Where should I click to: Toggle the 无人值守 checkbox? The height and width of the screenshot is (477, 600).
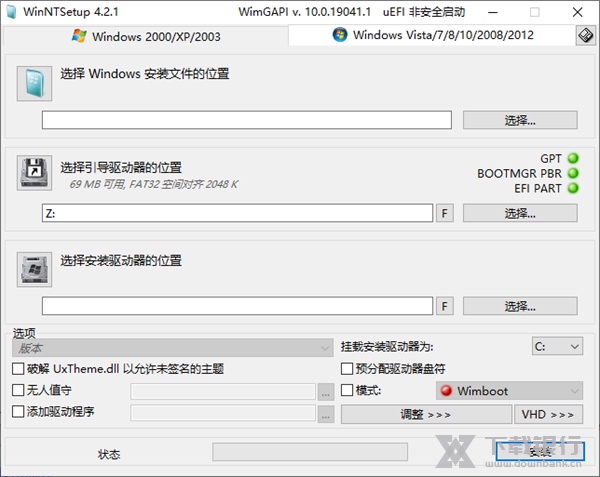[19, 390]
